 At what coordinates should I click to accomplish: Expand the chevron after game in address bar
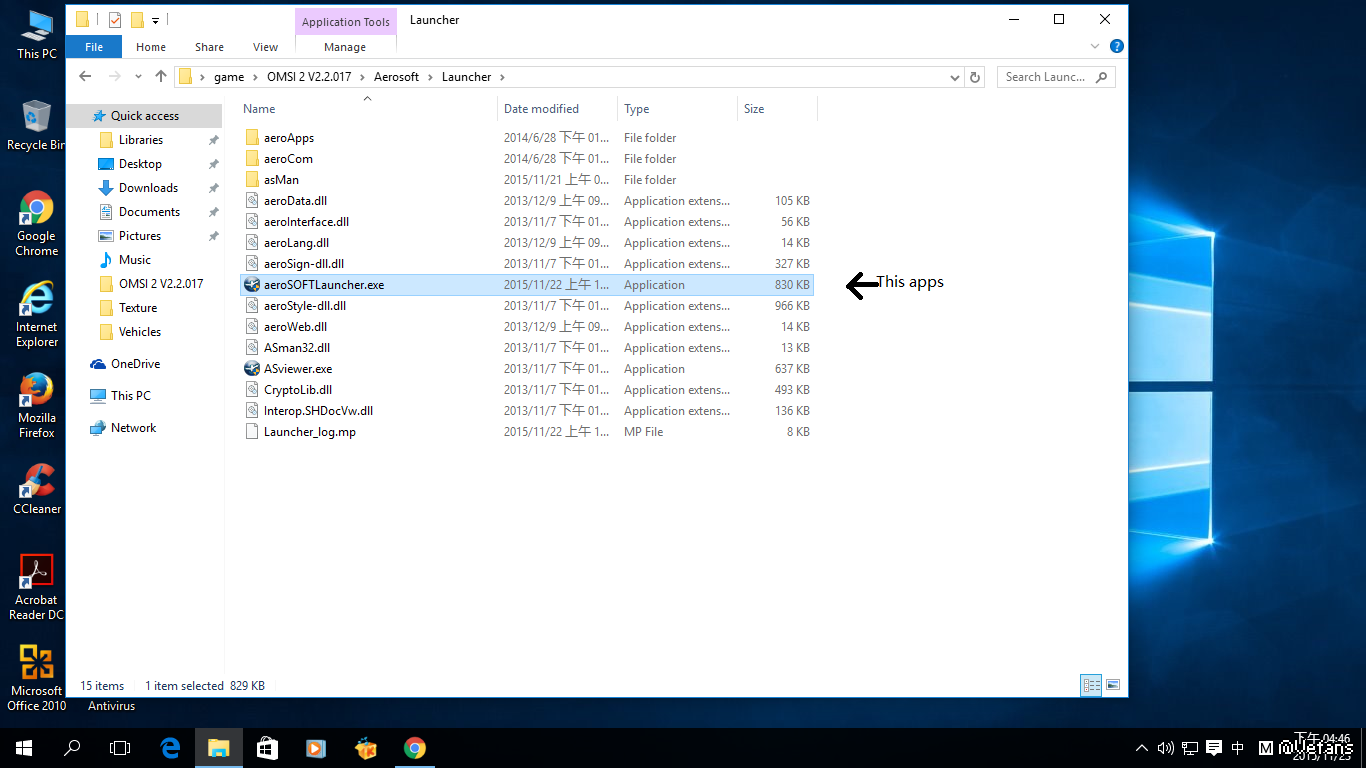255,77
